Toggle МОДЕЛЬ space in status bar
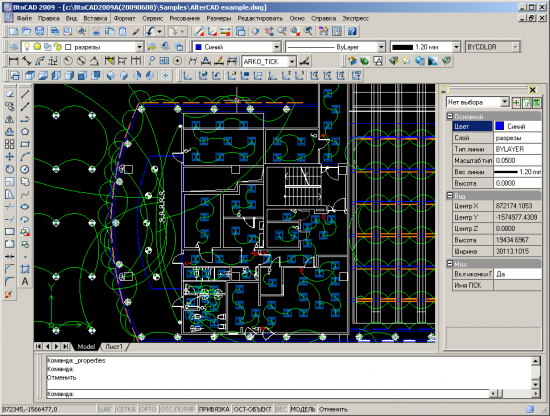This screenshot has width=550, height=416. click(x=303, y=409)
